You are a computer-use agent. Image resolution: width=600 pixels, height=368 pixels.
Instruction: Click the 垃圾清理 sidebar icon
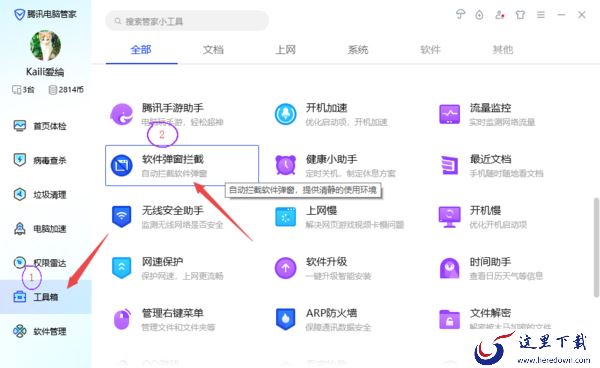(20, 194)
